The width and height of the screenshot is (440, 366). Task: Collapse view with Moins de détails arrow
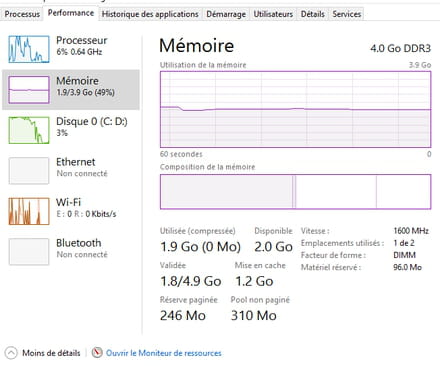[x=11, y=353]
